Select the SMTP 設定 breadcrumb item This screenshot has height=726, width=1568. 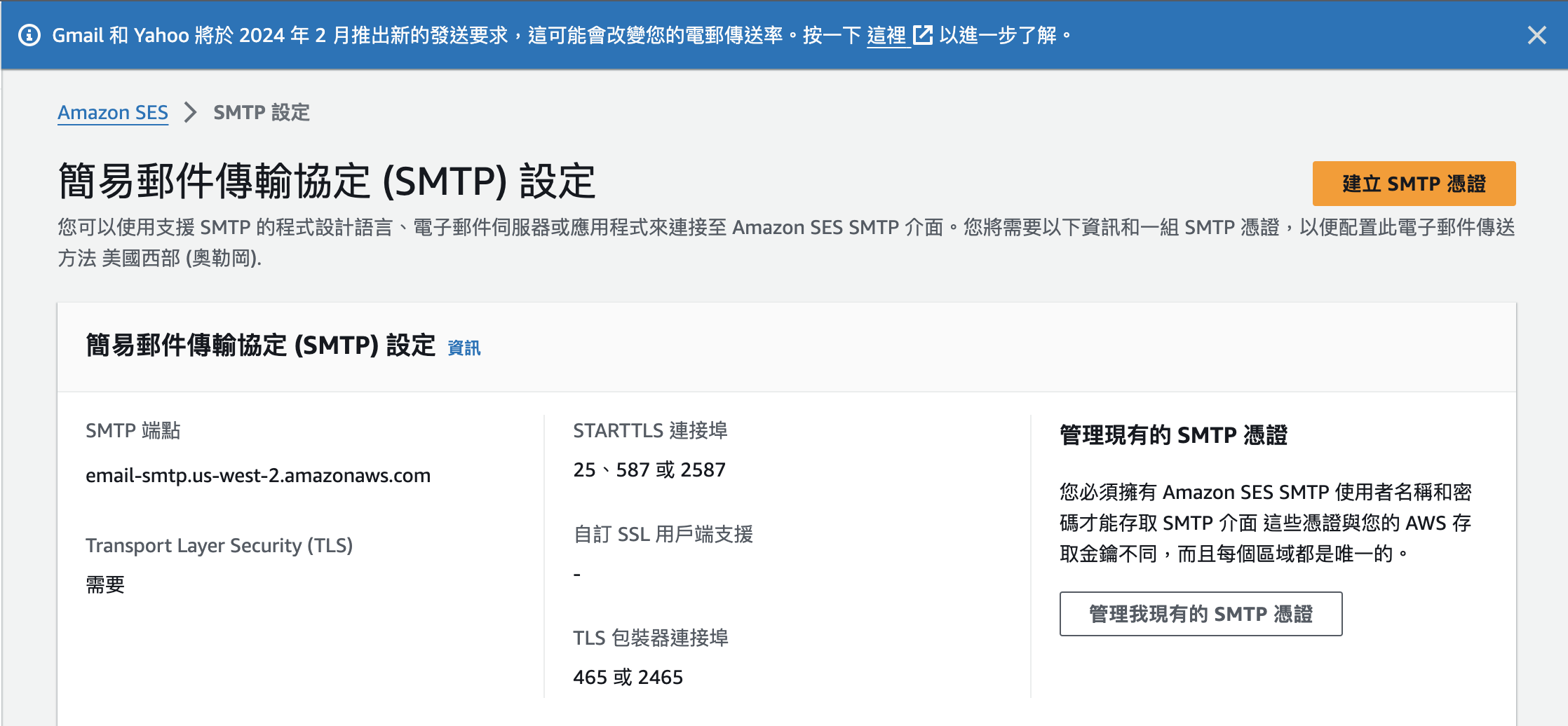point(262,112)
